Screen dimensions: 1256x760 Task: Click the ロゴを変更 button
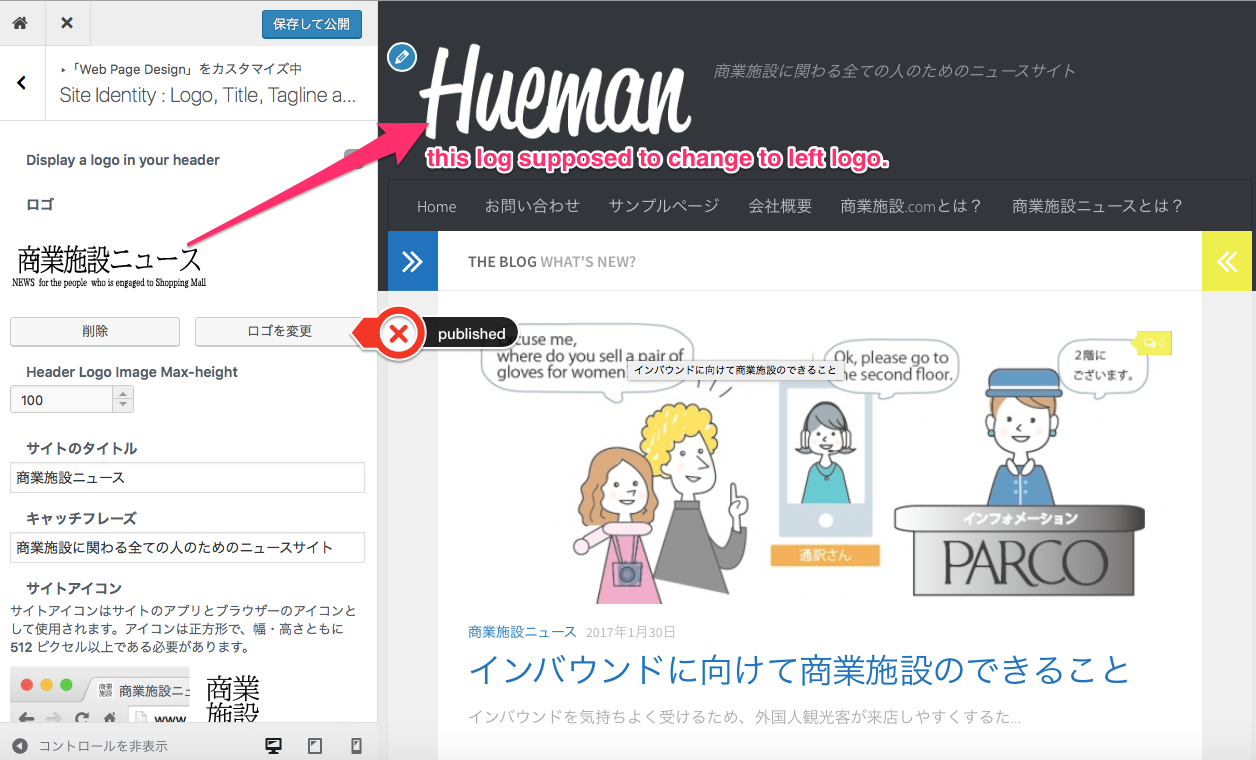(279, 331)
